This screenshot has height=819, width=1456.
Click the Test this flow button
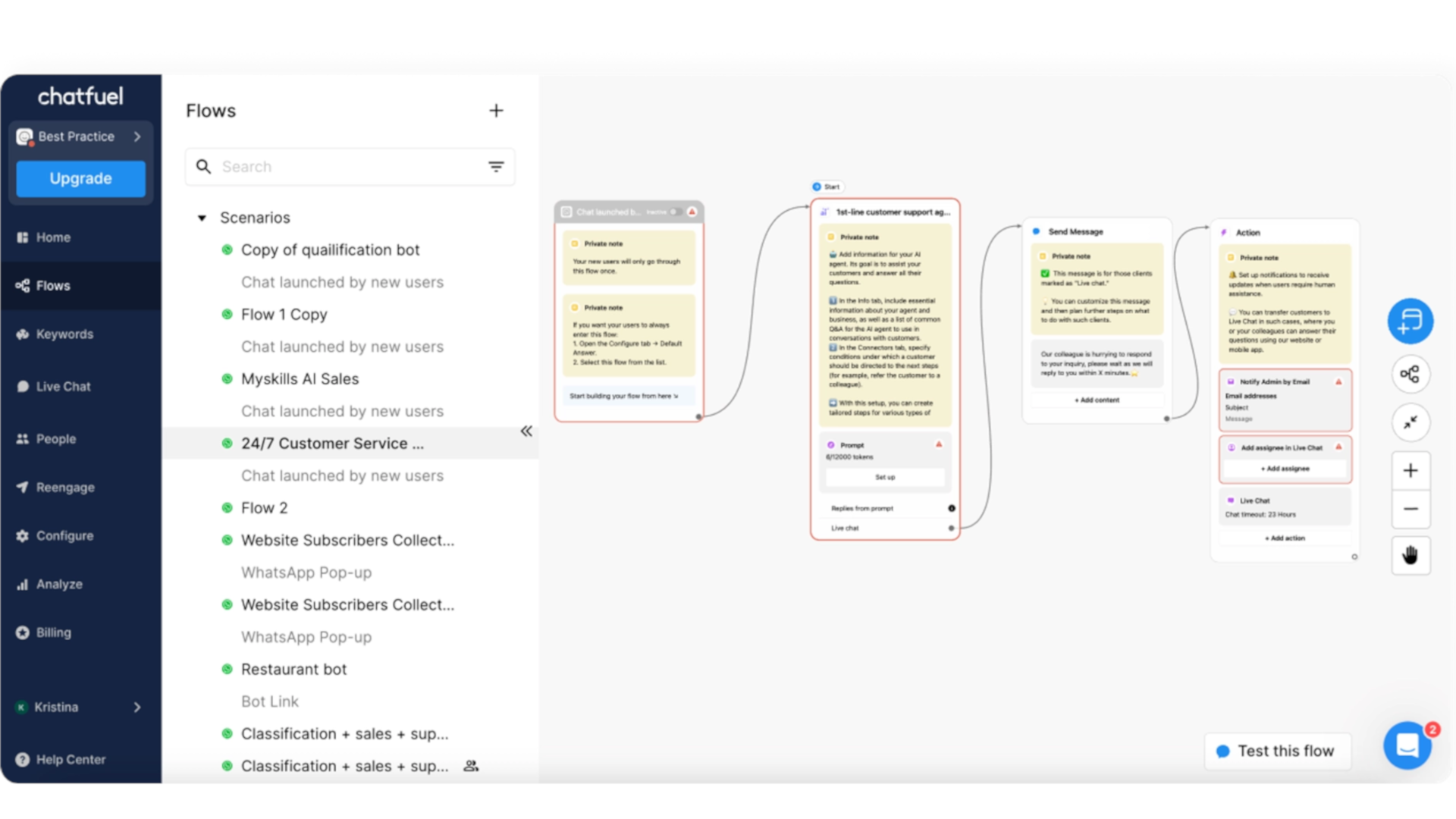[1277, 751]
